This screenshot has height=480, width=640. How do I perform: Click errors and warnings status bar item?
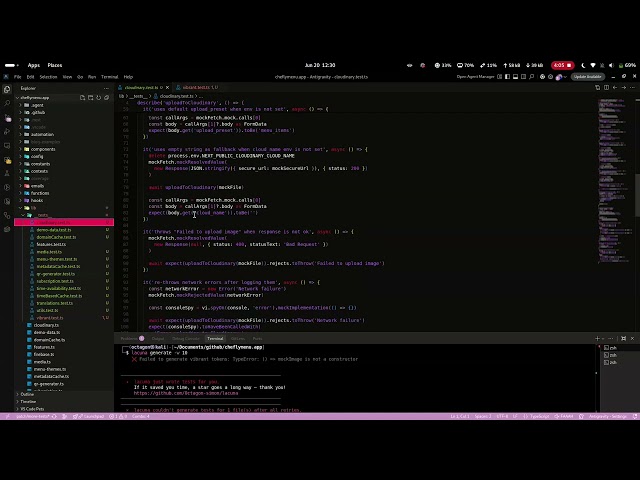pyautogui.click(x=119, y=416)
